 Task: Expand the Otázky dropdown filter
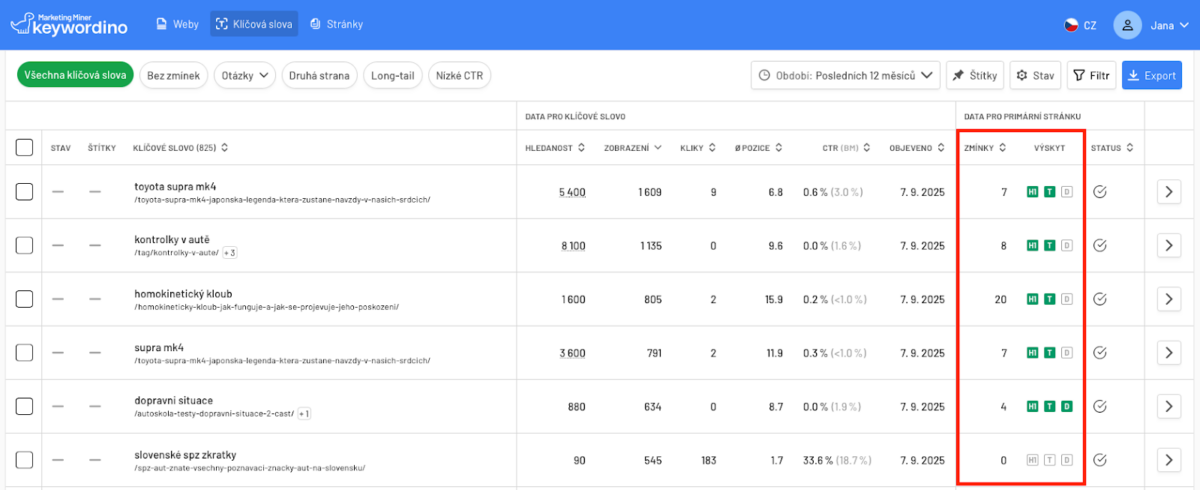[245, 75]
